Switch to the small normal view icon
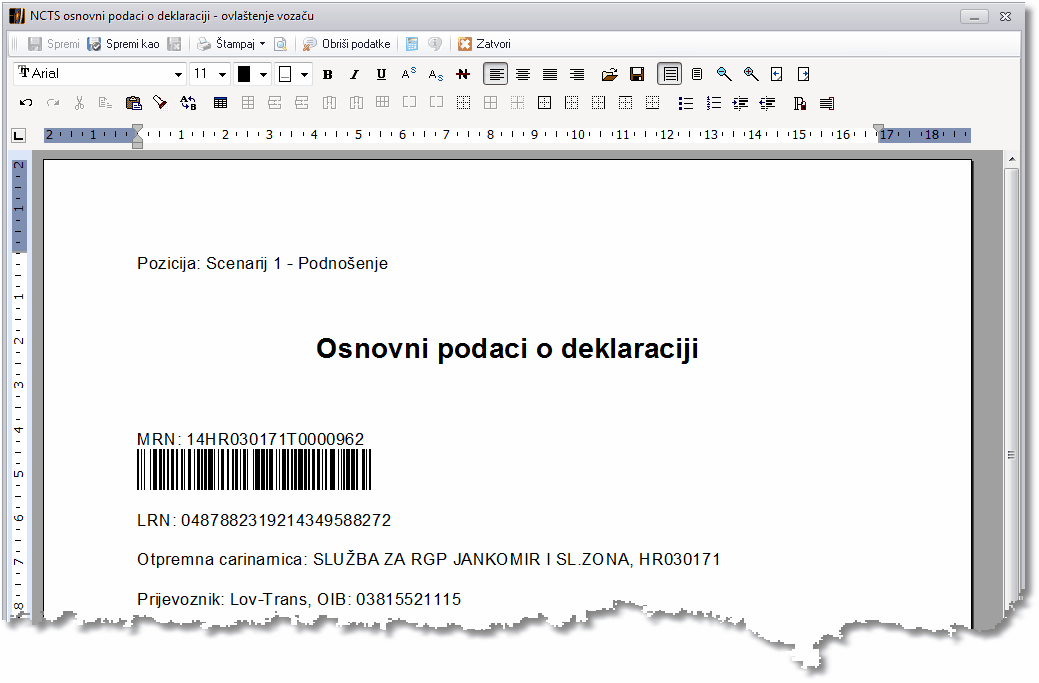Image resolution: width=1039 pixels, height=683 pixels. [x=697, y=74]
